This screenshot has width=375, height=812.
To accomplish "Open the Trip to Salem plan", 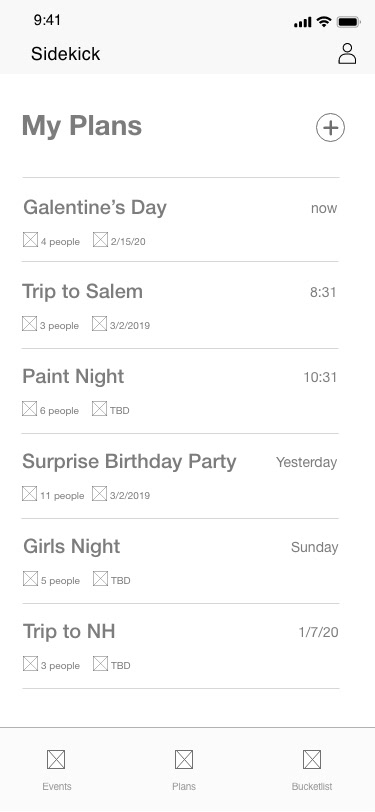I will pyautogui.click(x=180, y=305).
